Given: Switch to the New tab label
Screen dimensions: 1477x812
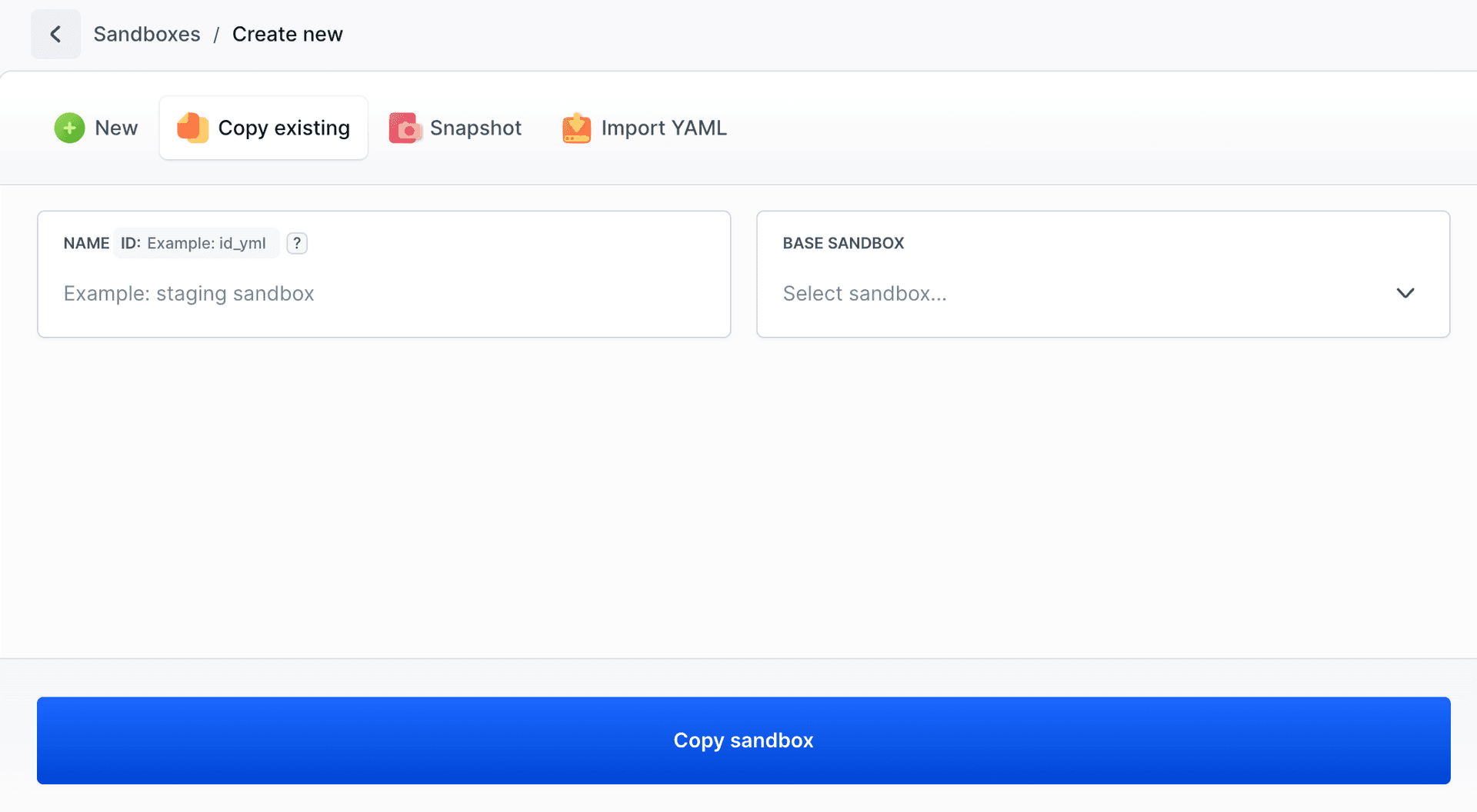Looking at the screenshot, I should 116,128.
